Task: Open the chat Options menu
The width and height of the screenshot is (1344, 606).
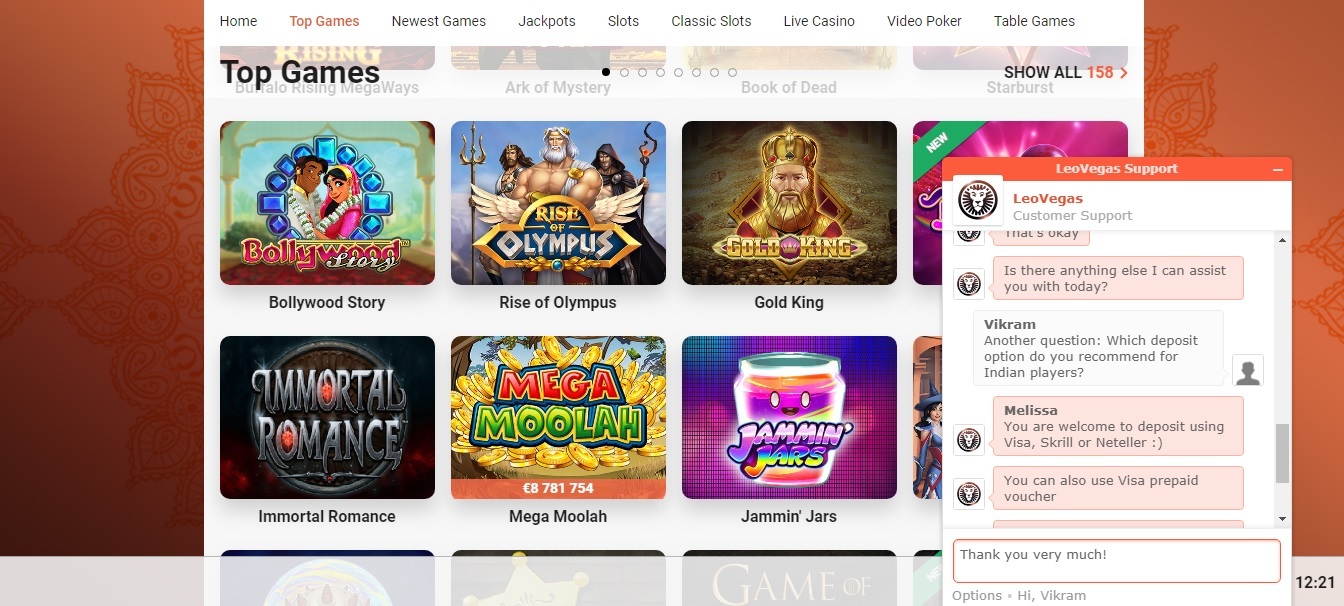Action: click(x=977, y=595)
